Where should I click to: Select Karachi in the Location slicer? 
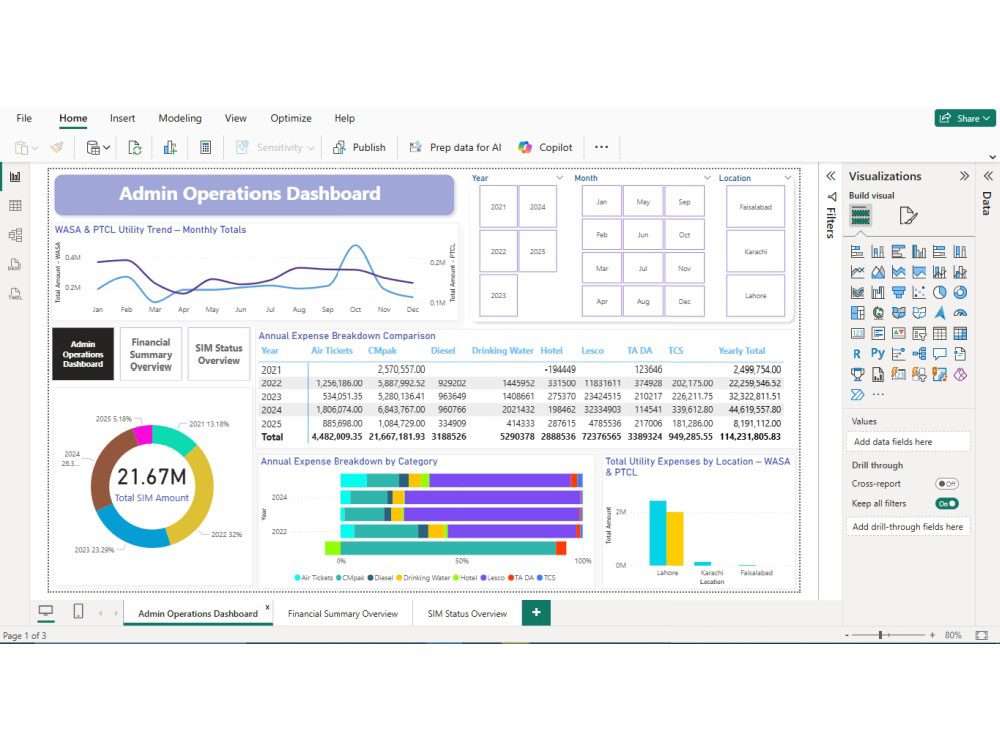(756, 251)
